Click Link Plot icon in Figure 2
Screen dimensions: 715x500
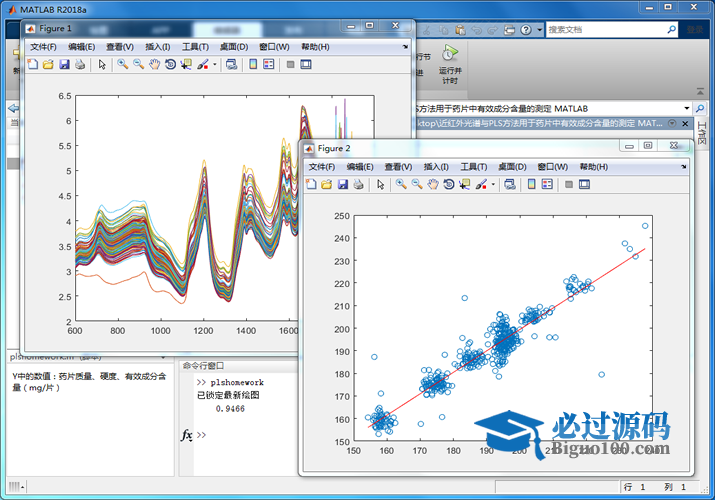[510, 184]
